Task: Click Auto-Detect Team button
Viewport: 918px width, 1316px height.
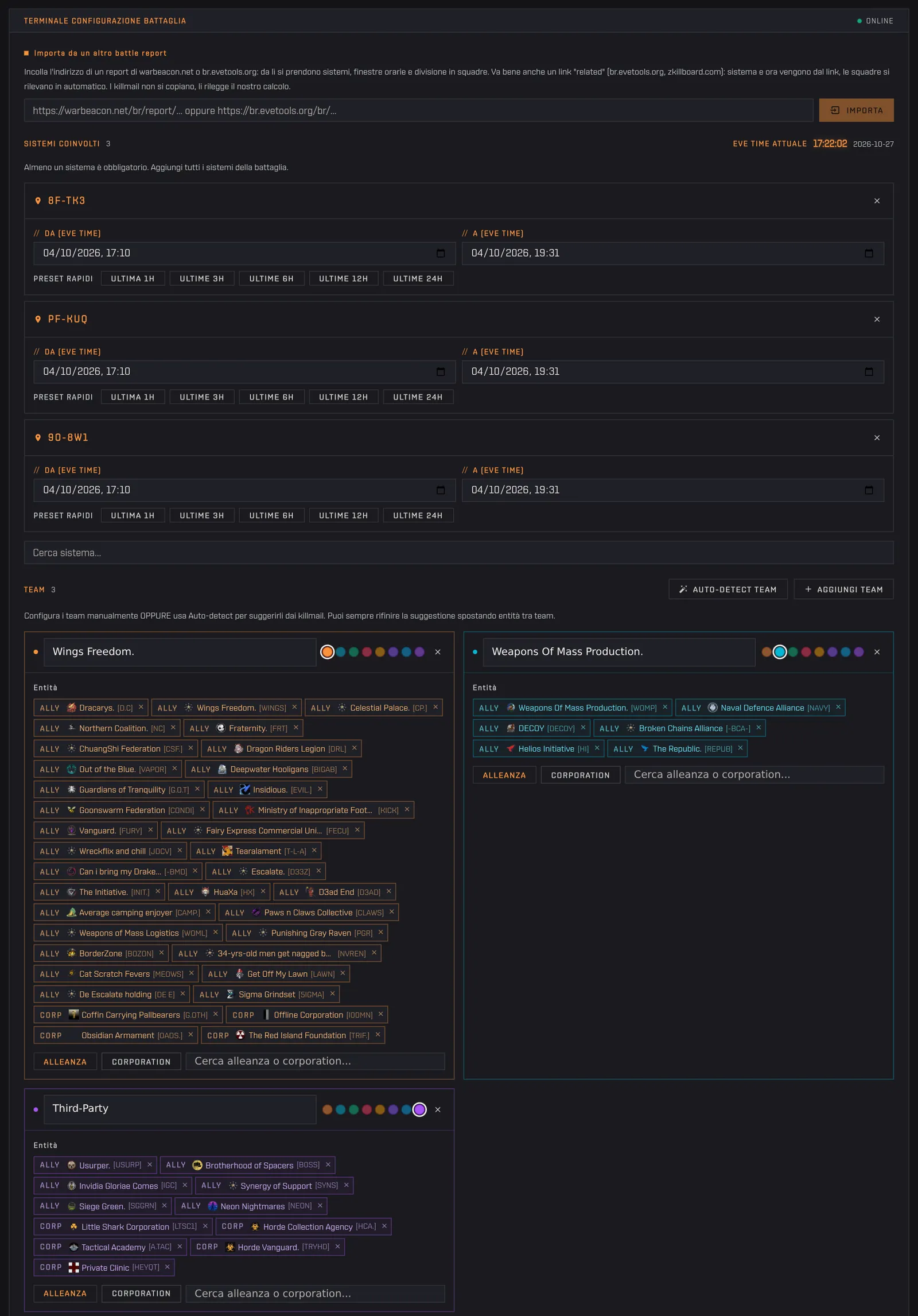Action: click(728, 589)
